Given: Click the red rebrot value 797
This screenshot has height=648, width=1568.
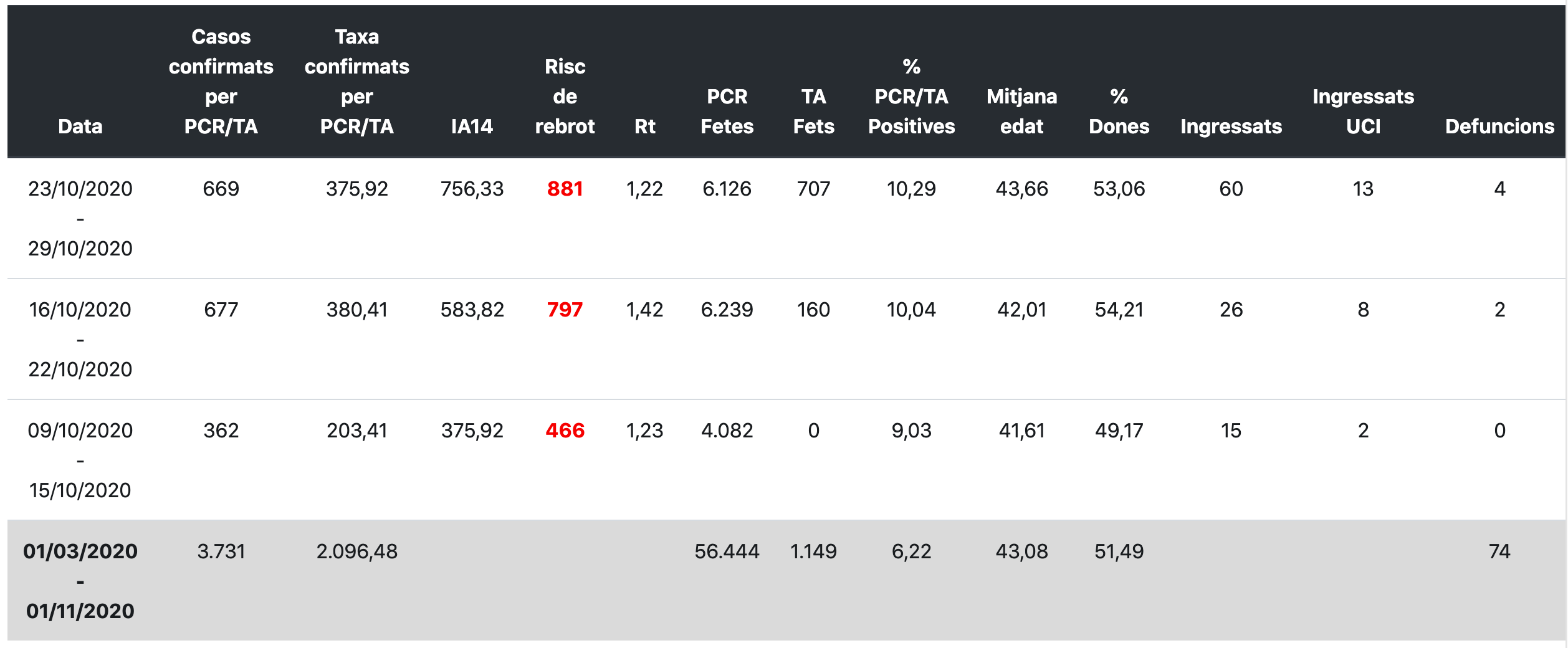Looking at the screenshot, I should (x=565, y=310).
